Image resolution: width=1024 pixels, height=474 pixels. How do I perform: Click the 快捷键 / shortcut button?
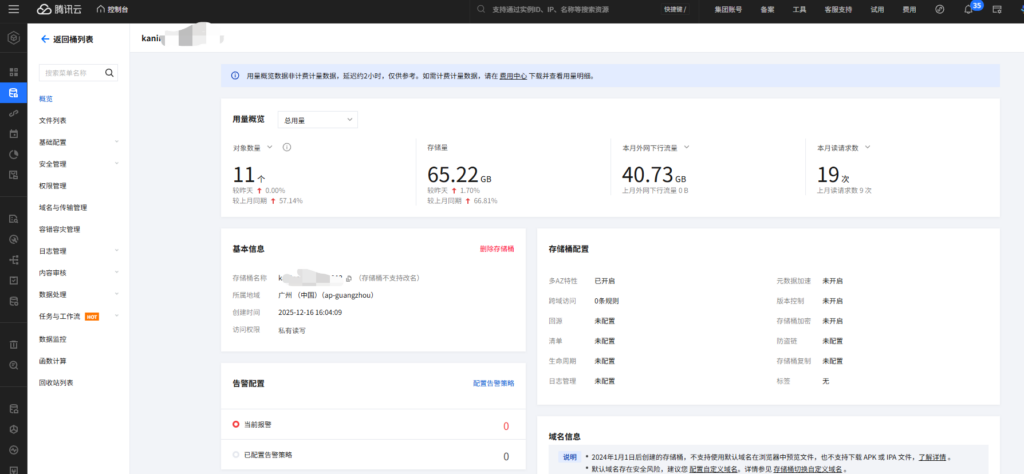pyautogui.click(x=675, y=9)
